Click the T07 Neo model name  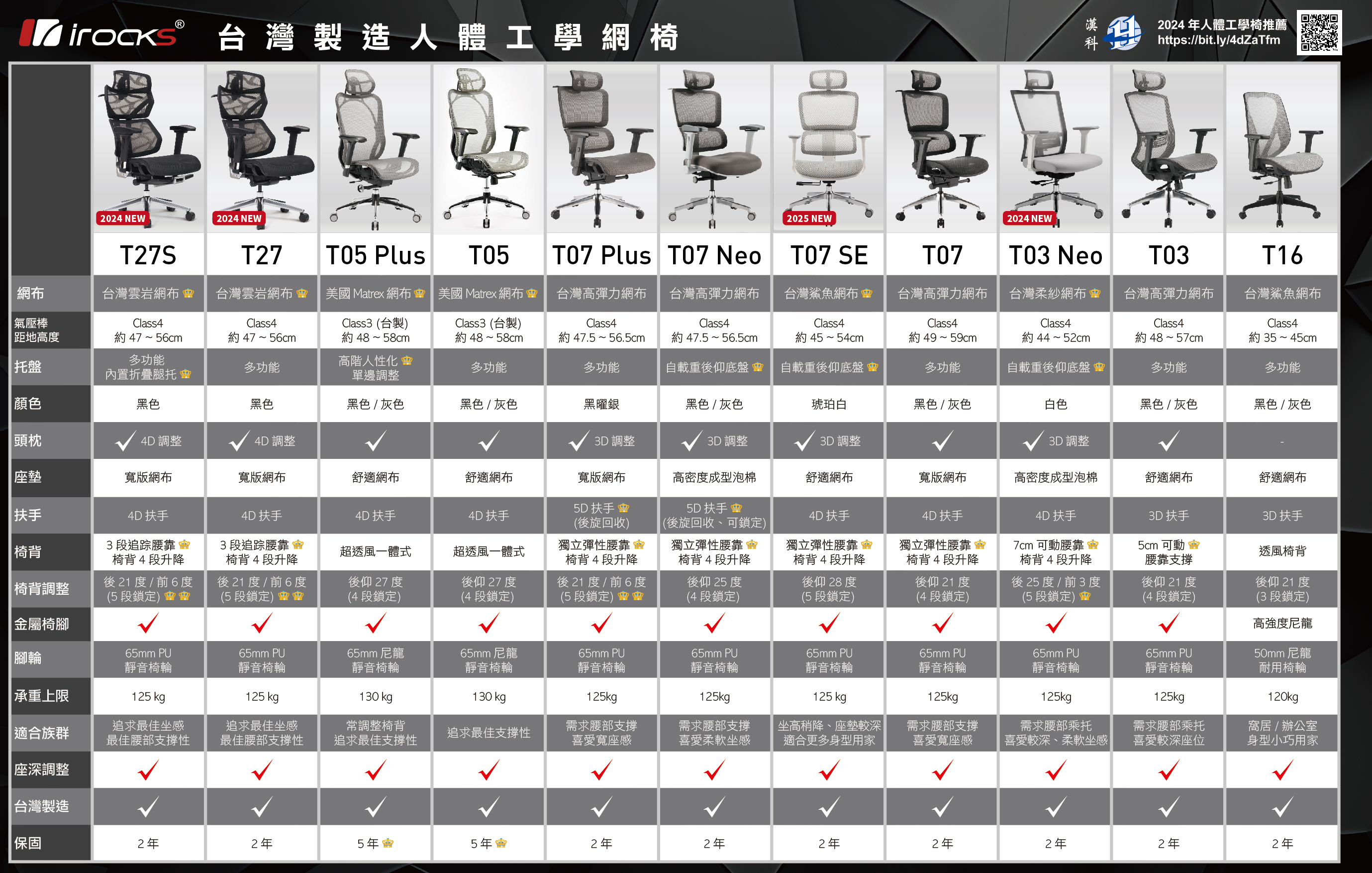714,255
